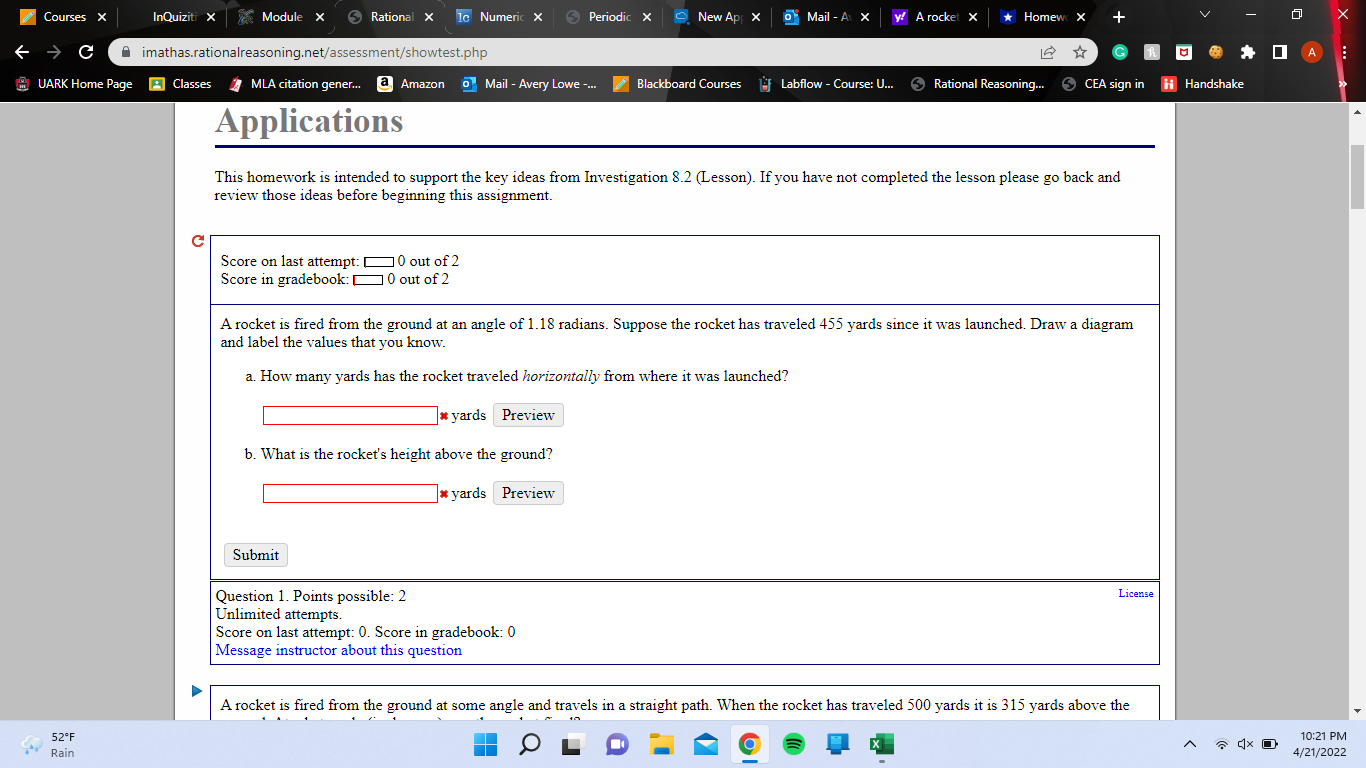Open the tab search dropdown arrow
This screenshot has width=1366, height=768.
tap(1203, 17)
